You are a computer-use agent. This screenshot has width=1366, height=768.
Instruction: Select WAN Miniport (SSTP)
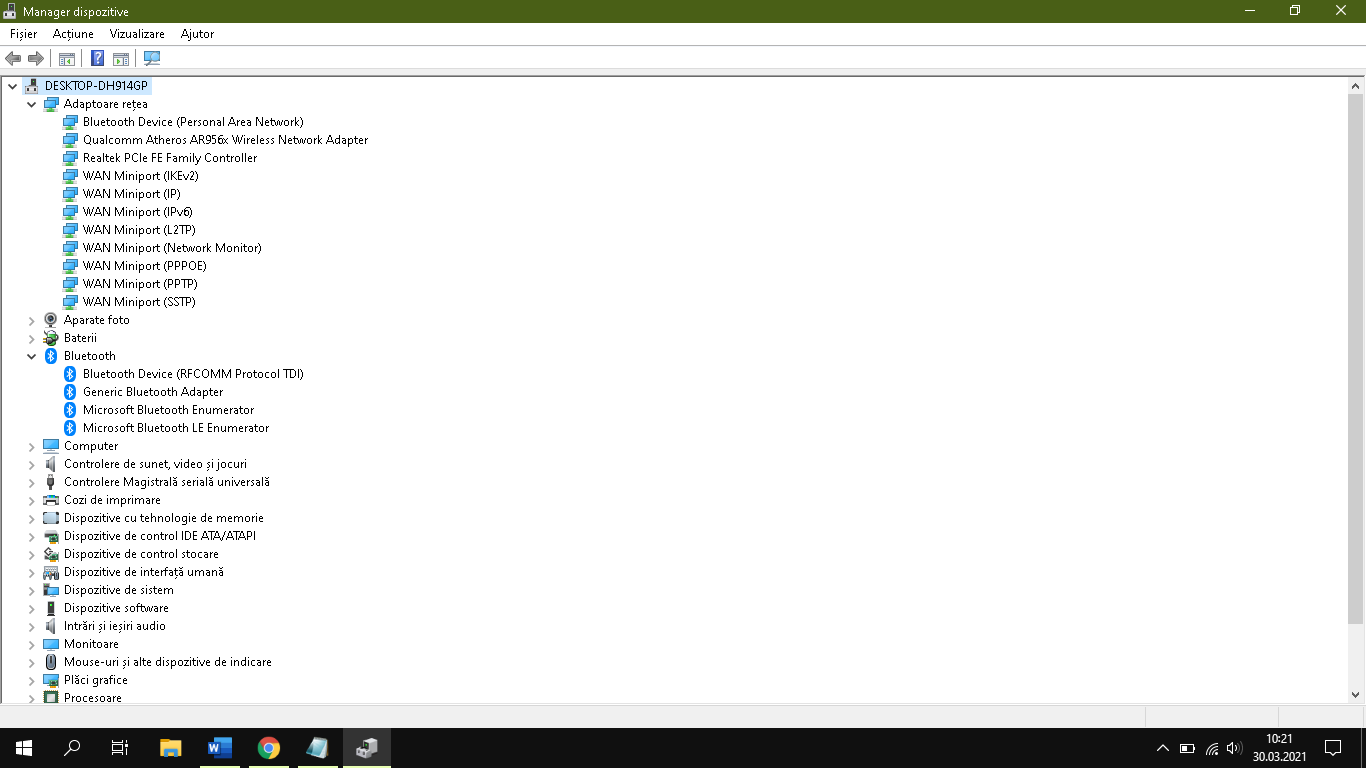139,302
